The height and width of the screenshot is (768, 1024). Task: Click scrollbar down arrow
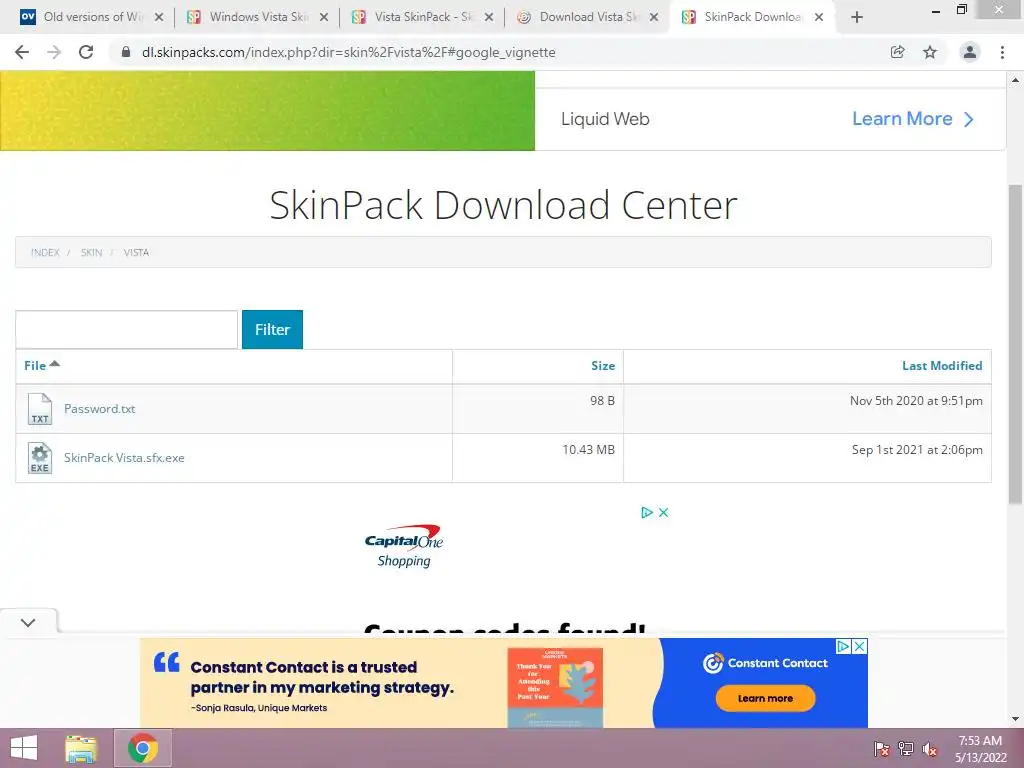[x=1016, y=719]
